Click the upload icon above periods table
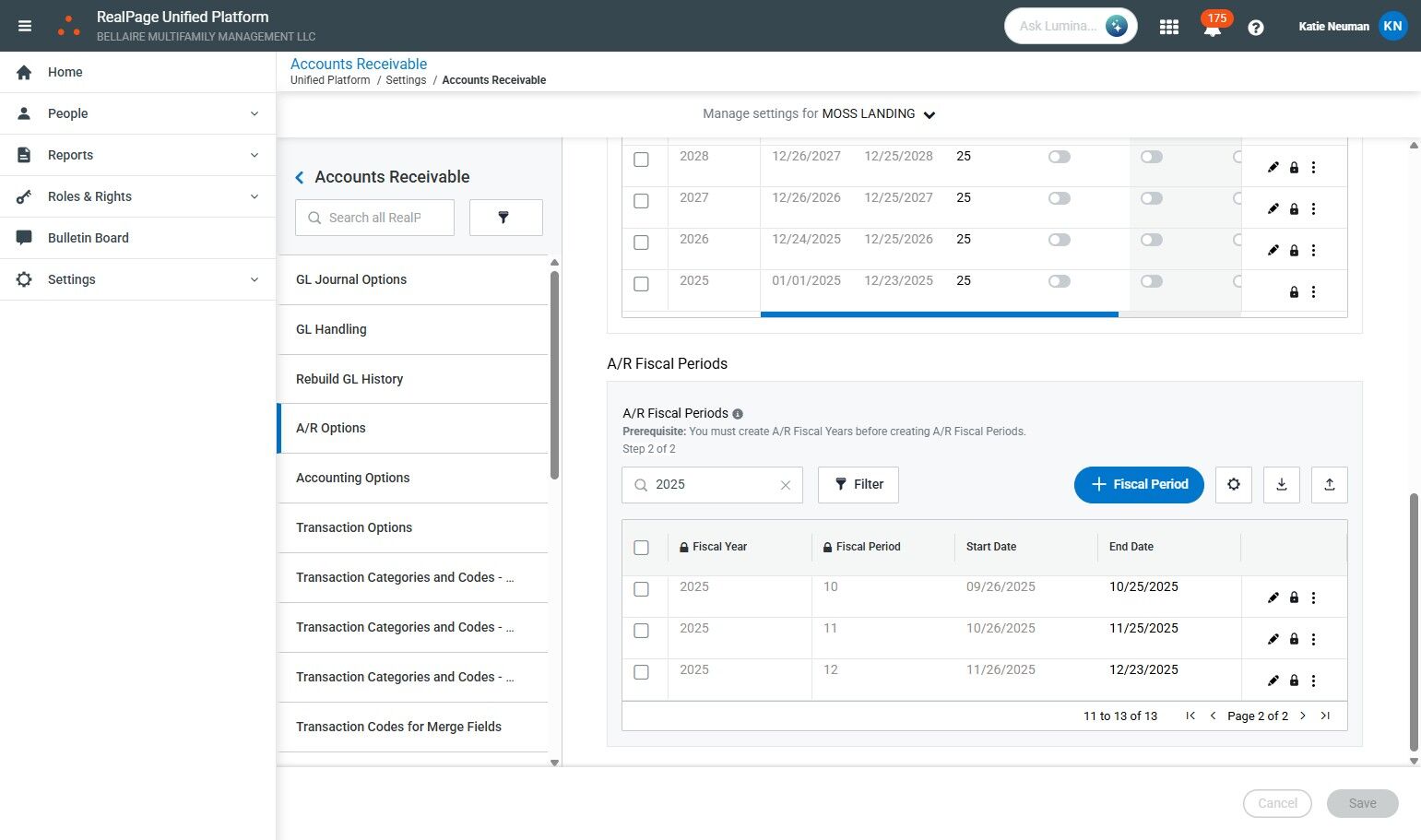Image resolution: width=1421 pixels, height=840 pixels. (1329, 485)
